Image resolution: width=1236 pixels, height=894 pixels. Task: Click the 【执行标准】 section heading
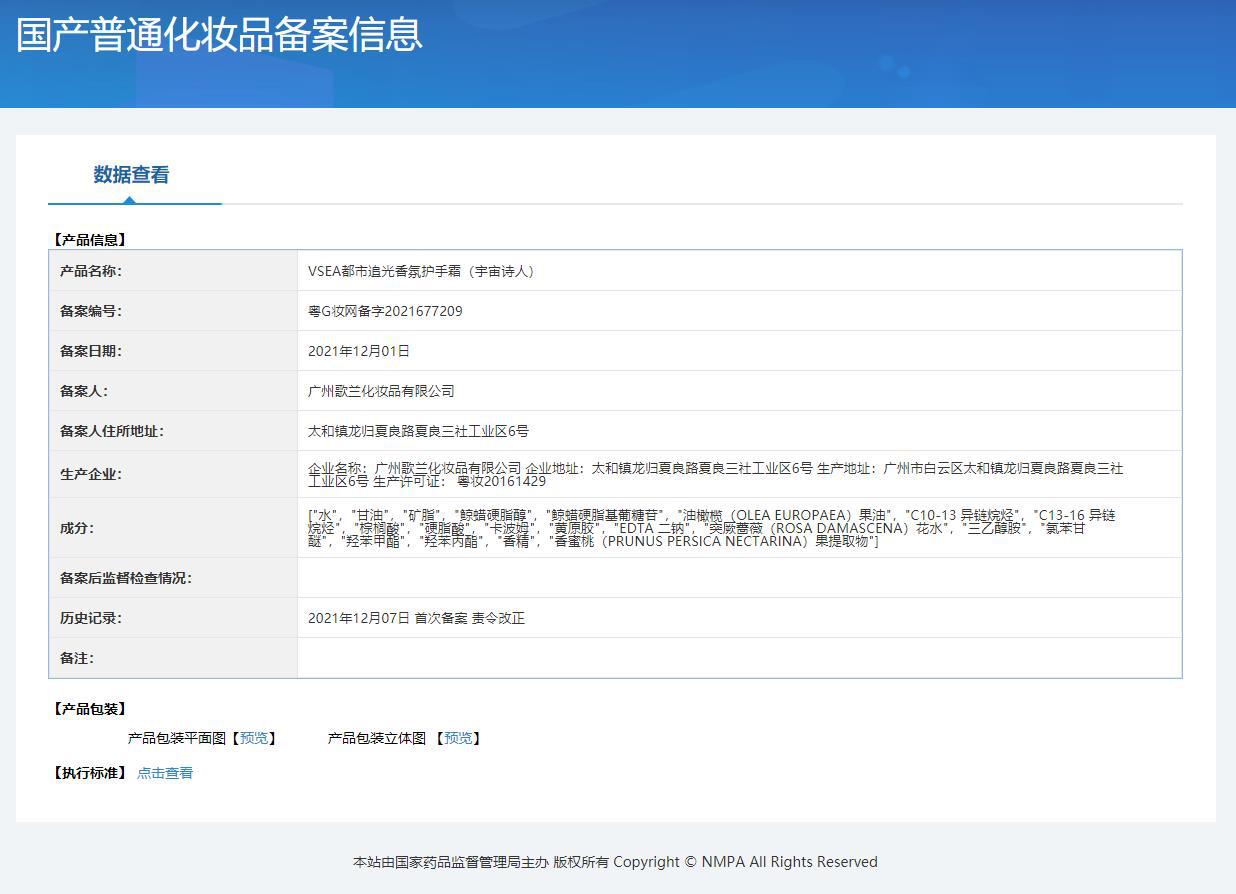point(90,773)
